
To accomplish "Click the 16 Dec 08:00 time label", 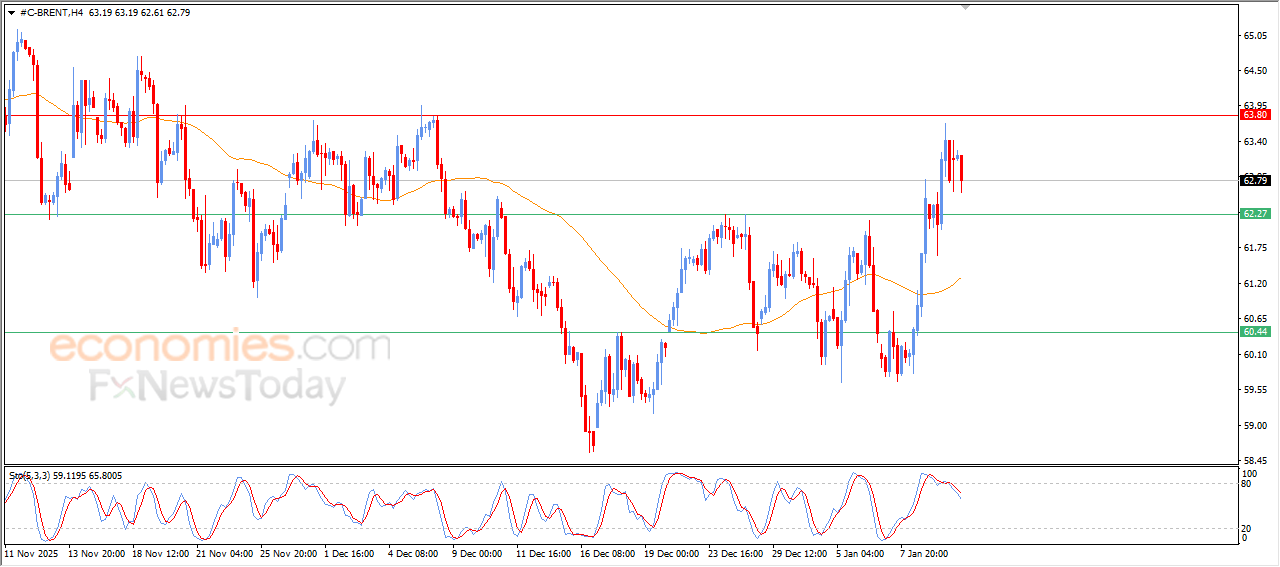I will pos(609,552).
